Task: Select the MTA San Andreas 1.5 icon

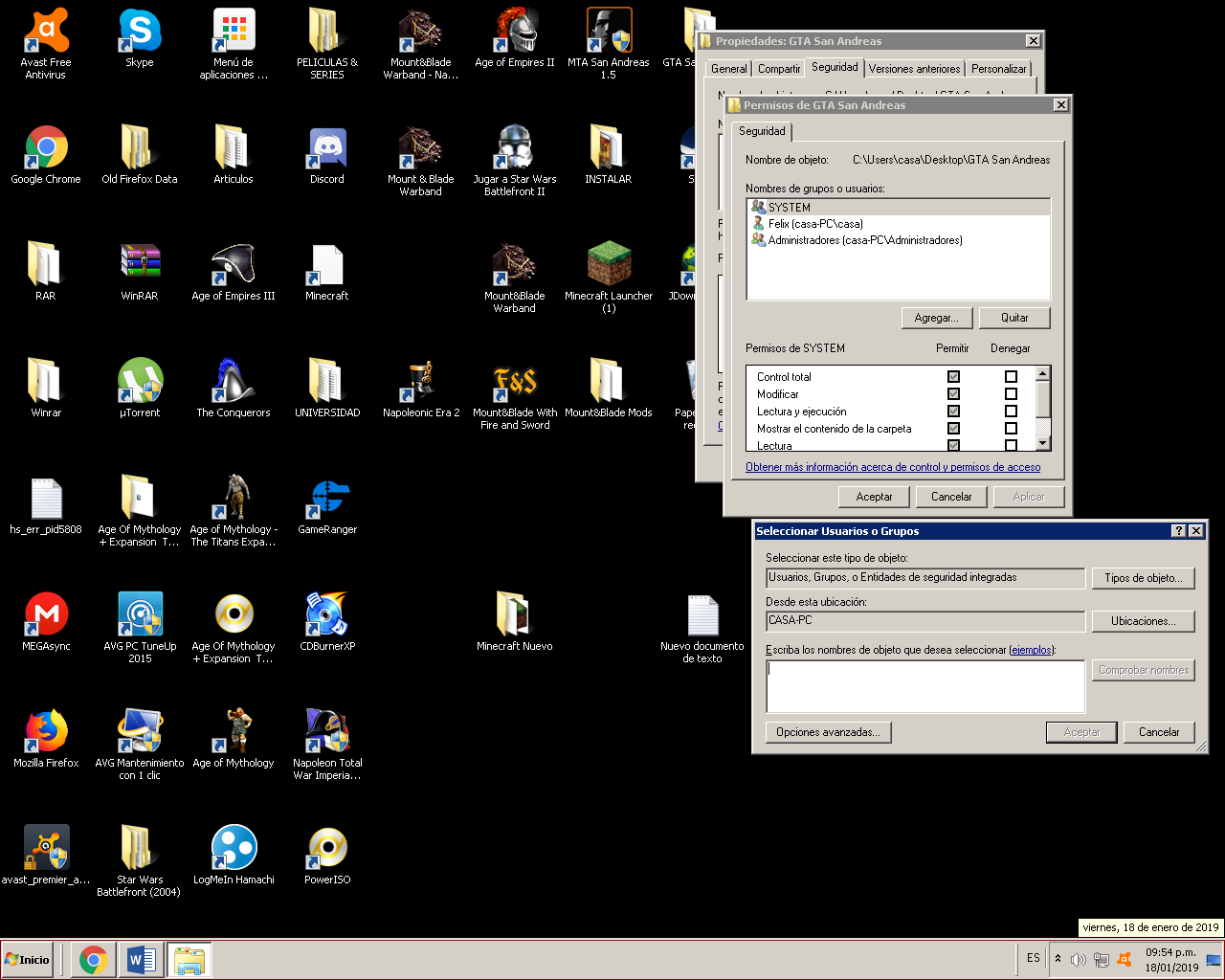Action: [x=609, y=44]
